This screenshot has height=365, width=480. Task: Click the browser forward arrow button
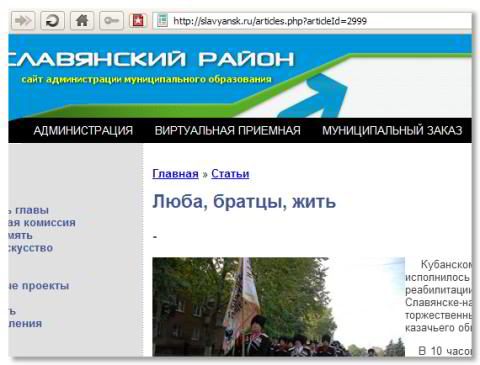pyautogui.click(x=23, y=21)
